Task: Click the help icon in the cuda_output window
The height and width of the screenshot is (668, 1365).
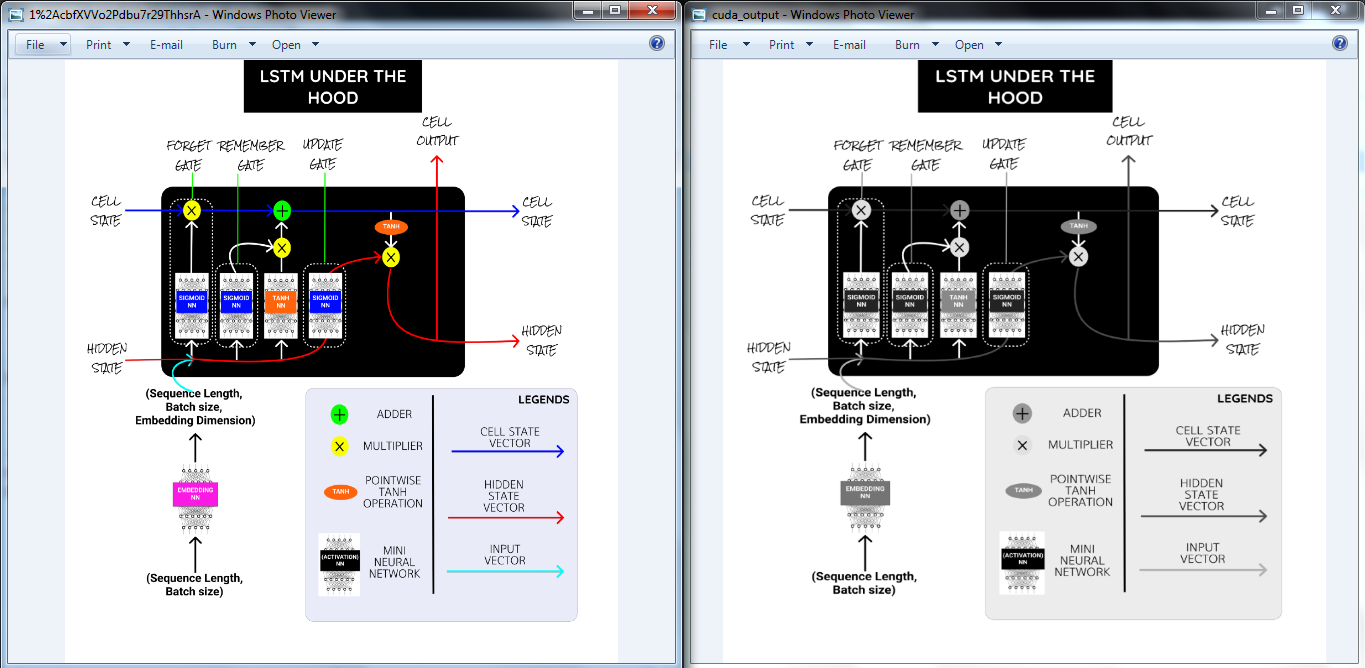Action: (1340, 43)
